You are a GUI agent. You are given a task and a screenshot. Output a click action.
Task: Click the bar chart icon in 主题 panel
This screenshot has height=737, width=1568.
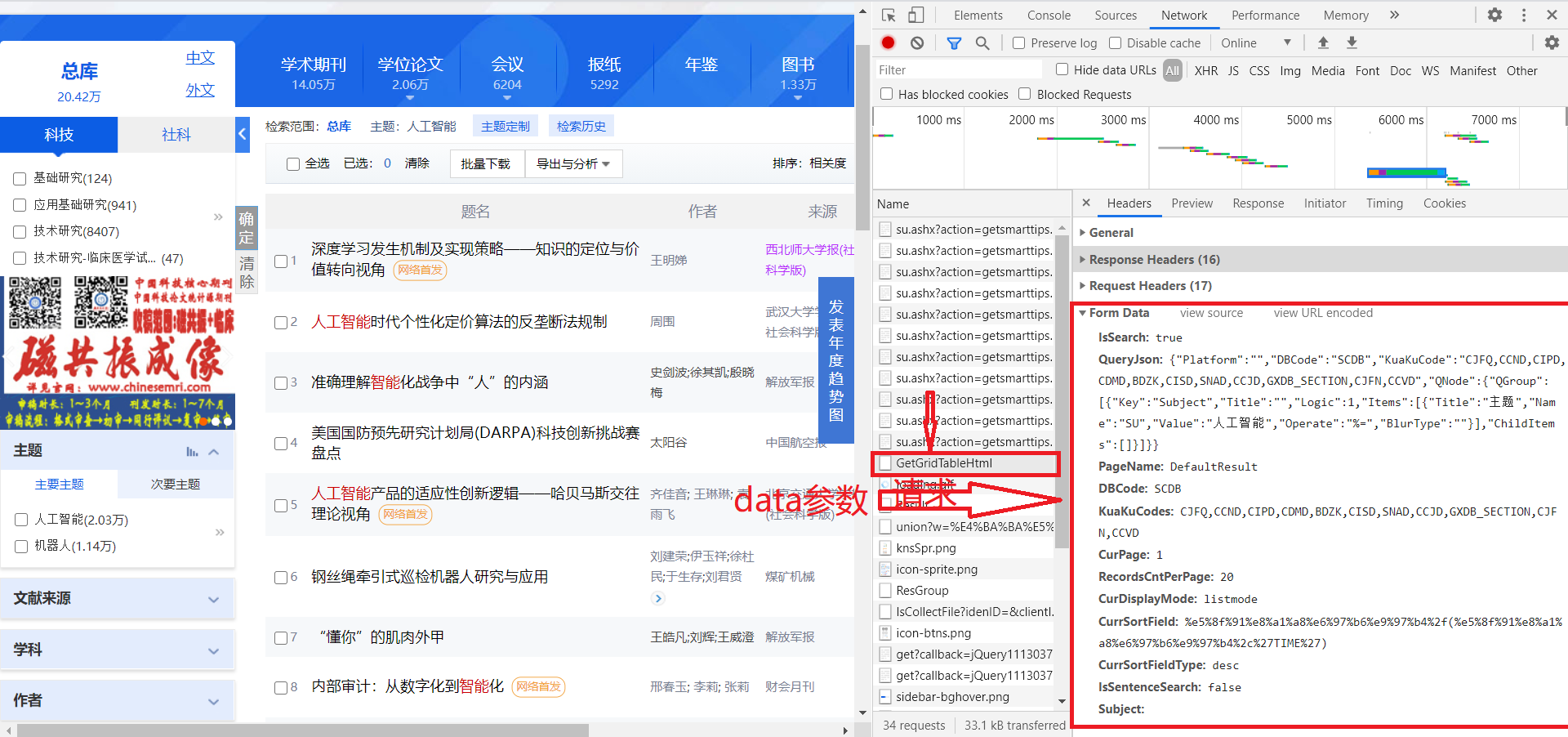tap(193, 451)
